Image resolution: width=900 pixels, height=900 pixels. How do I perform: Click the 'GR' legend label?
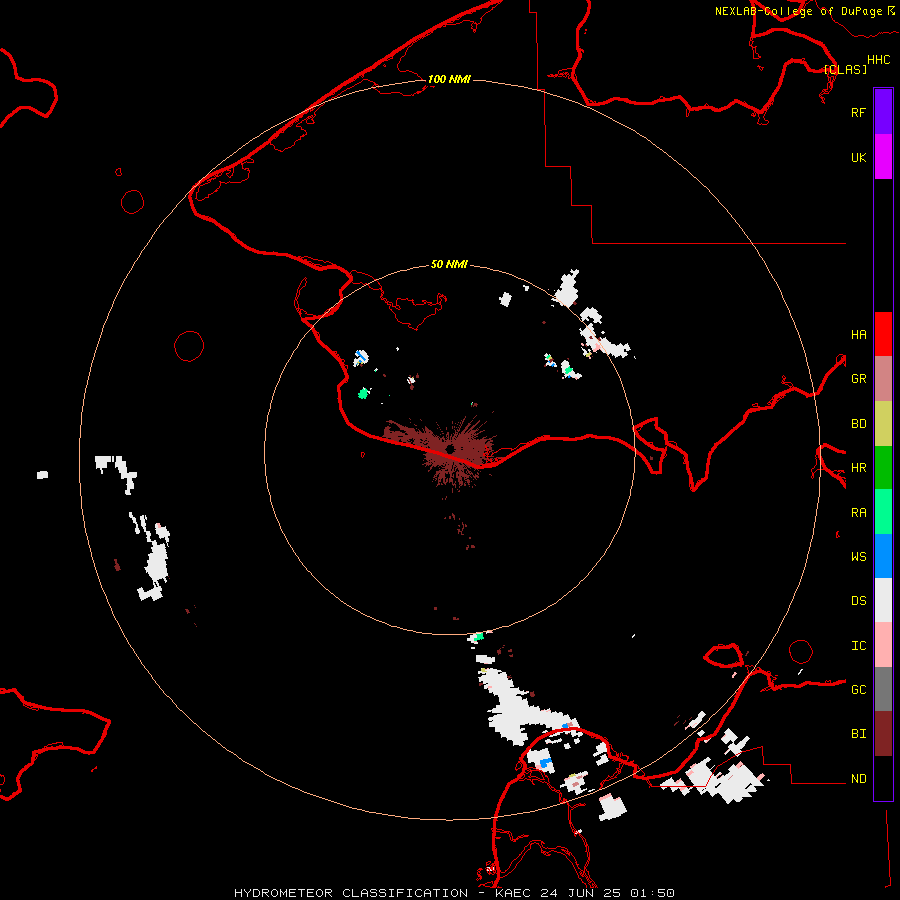(x=858, y=379)
